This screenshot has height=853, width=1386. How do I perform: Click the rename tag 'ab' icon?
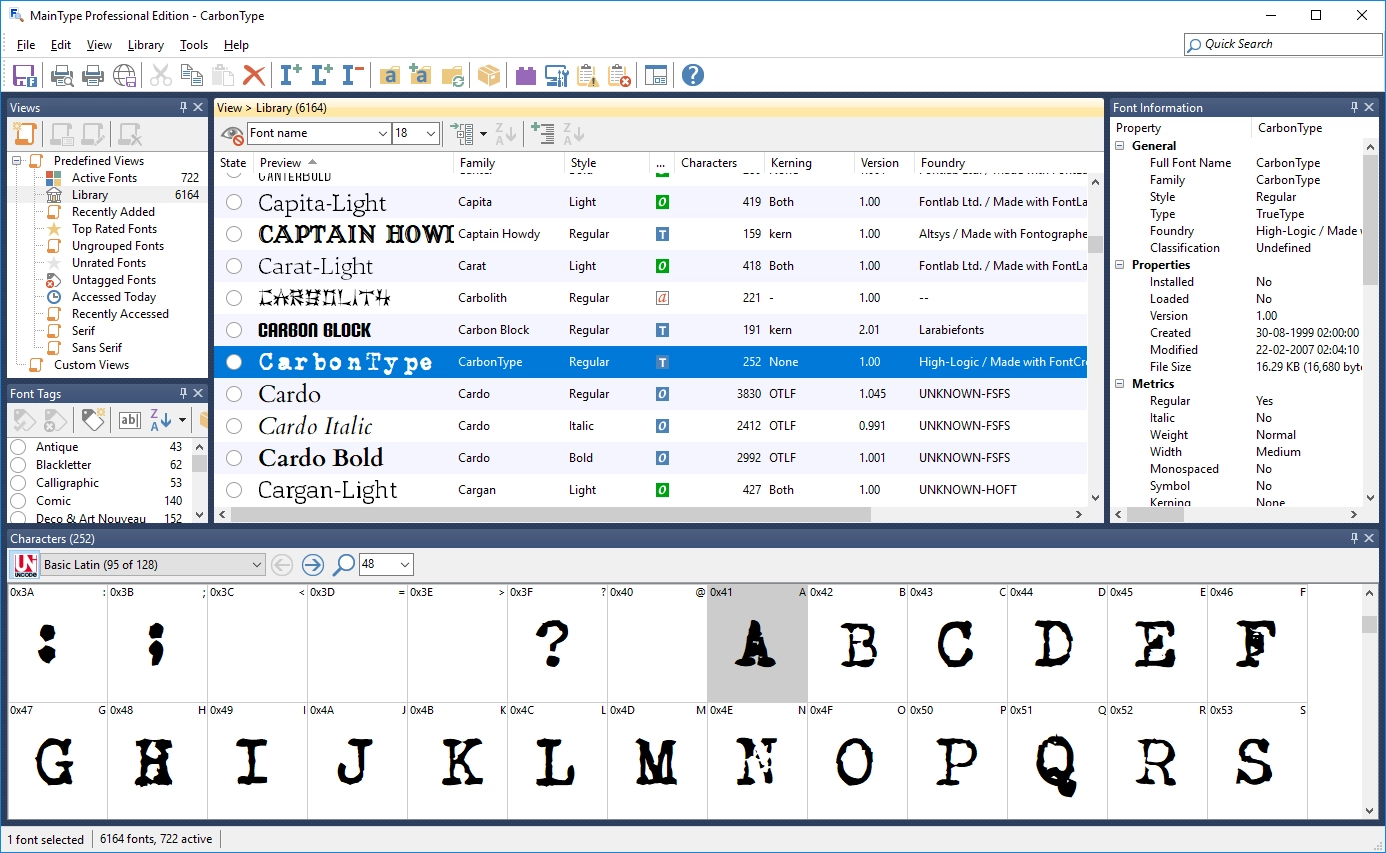coord(130,420)
